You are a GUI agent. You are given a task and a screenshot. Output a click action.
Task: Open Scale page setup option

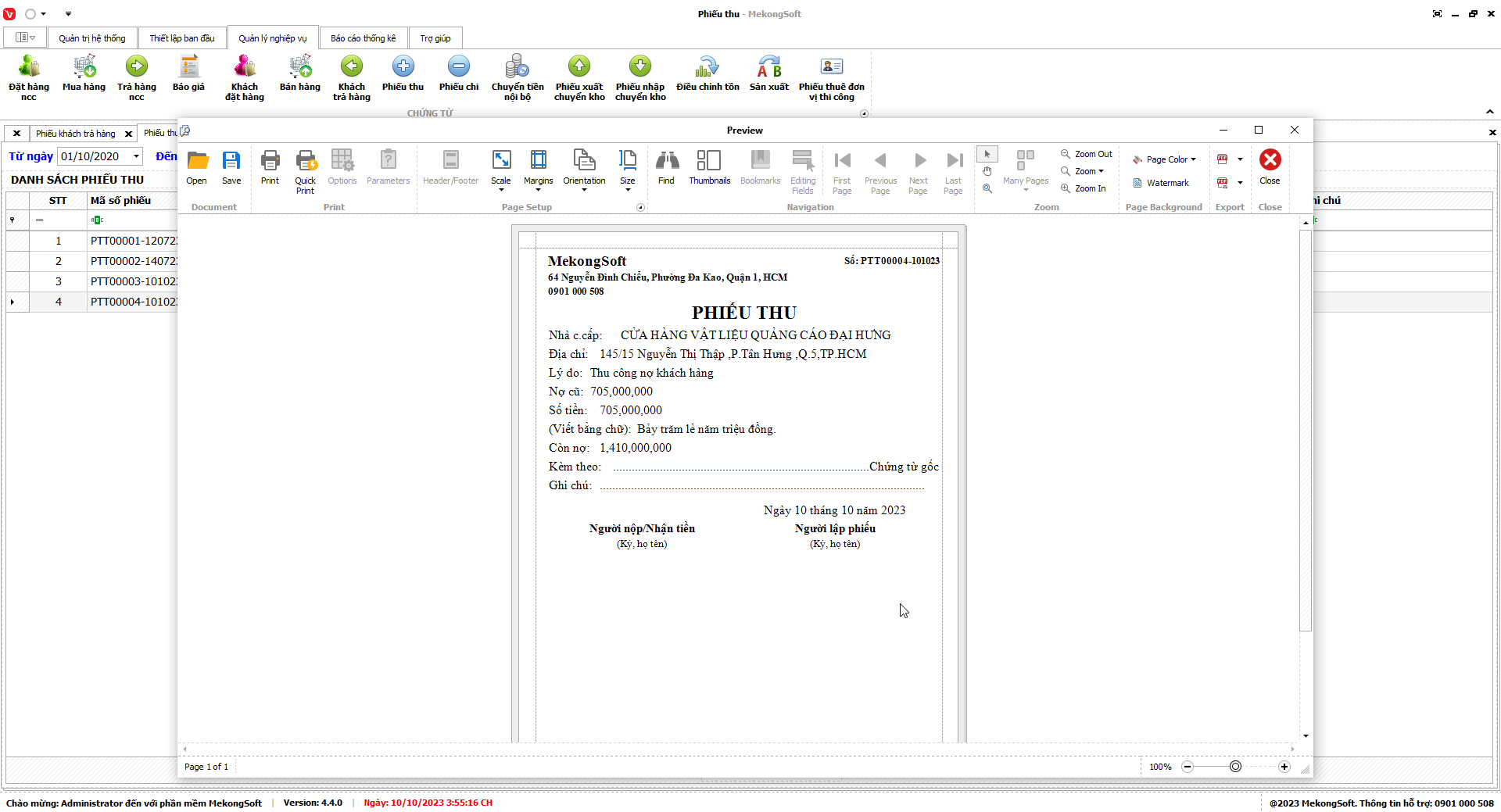[x=501, y=170]
